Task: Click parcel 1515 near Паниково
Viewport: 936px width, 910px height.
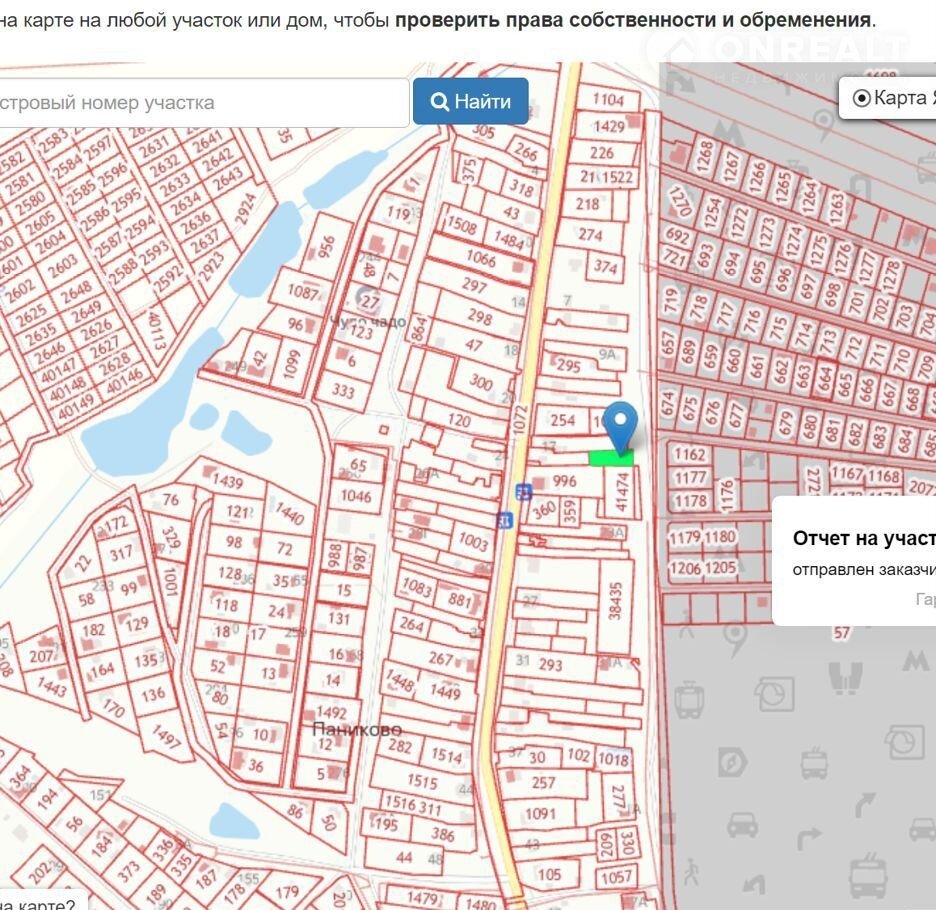Action: [423, 782]
